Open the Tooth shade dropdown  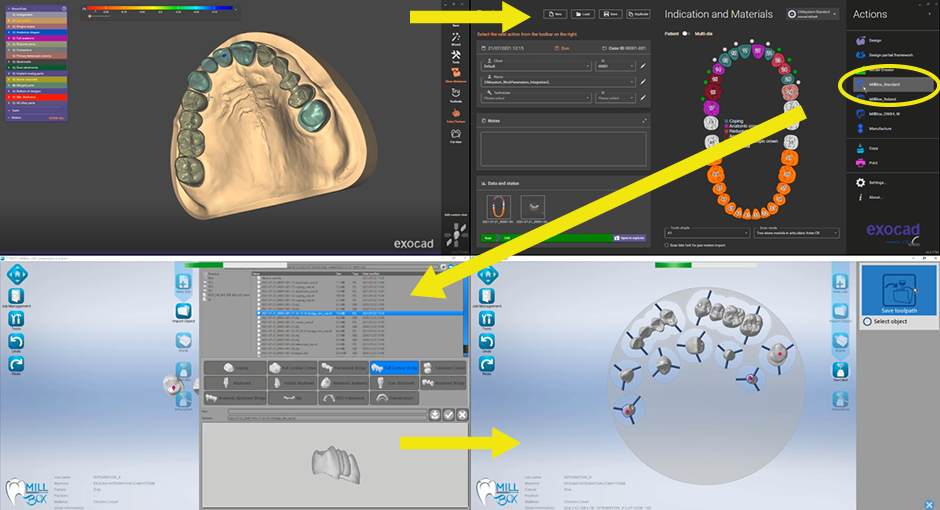pyautogui.click(x=707, y=232)
